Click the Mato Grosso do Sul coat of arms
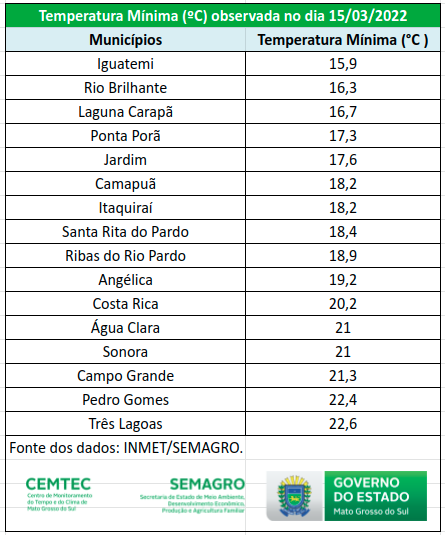Viewport: 445px width, 535px height. click(295, 496)
